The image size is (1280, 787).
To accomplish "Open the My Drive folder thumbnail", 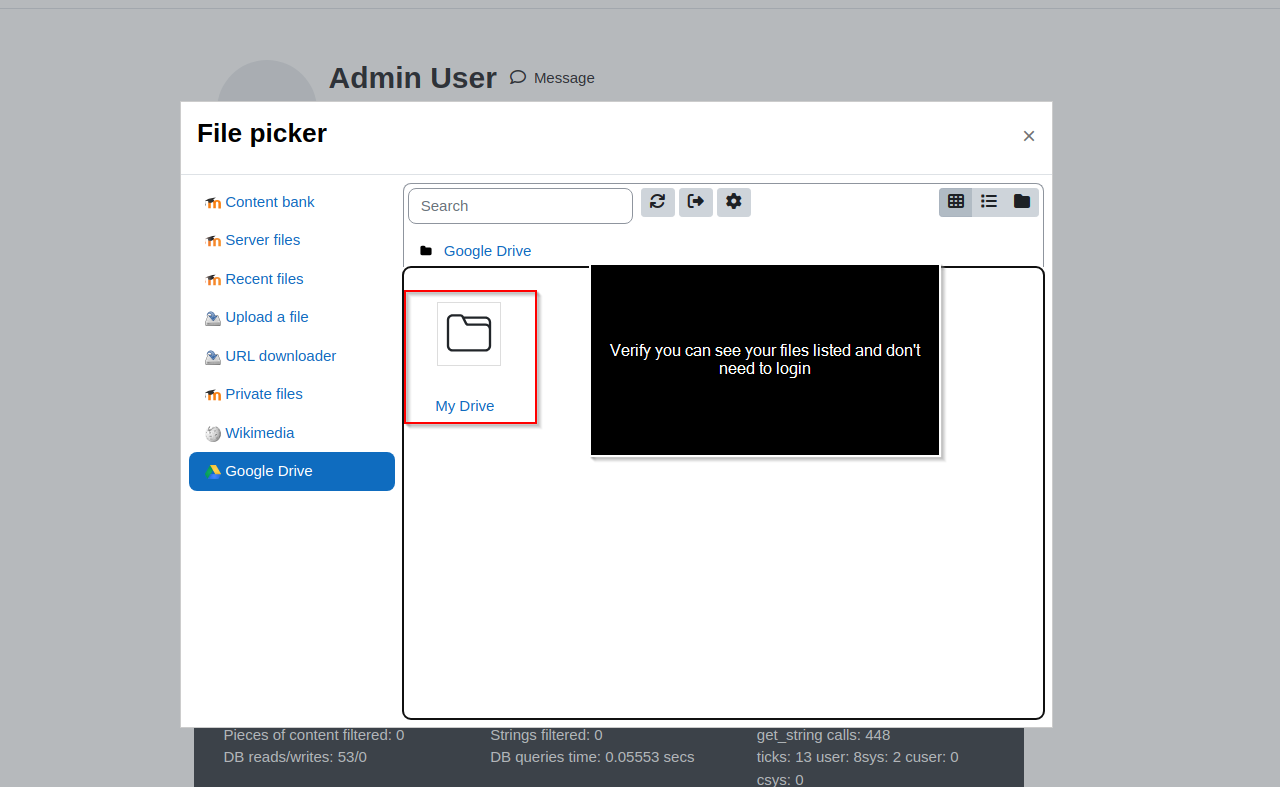I will pos(469,334).
